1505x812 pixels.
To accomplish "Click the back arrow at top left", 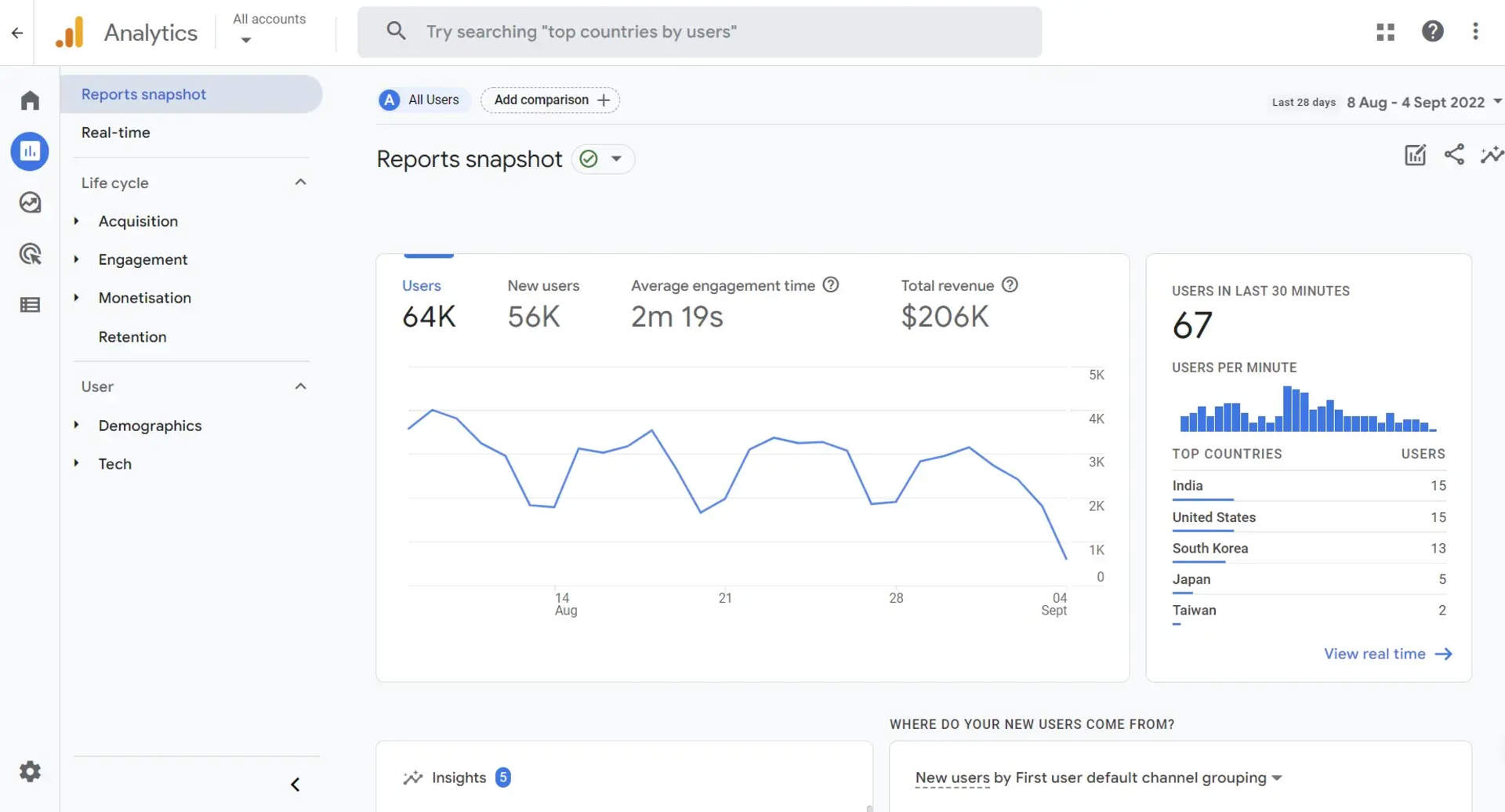I will click(x=17, y=32).
